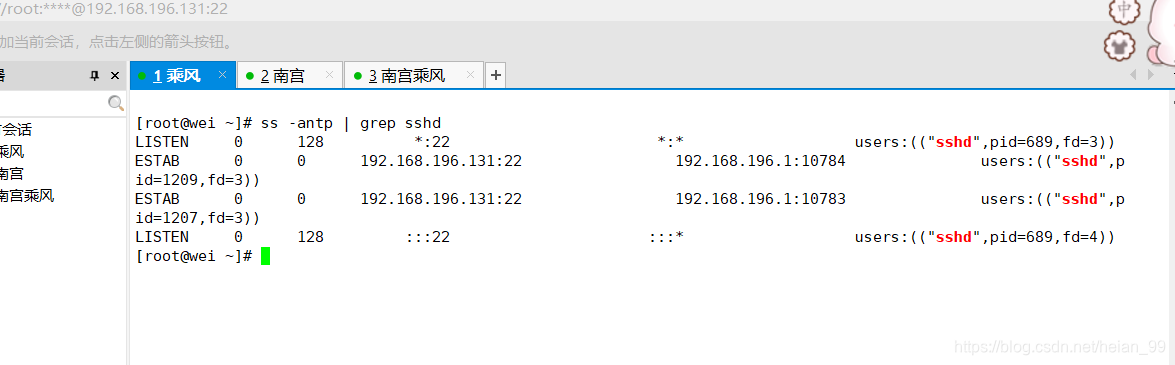The width and height of the screenshot is (1175, 365).
Task: Click the magnifier search icon in sidebar
Action: pyautogui.click(x=115, y=103)
